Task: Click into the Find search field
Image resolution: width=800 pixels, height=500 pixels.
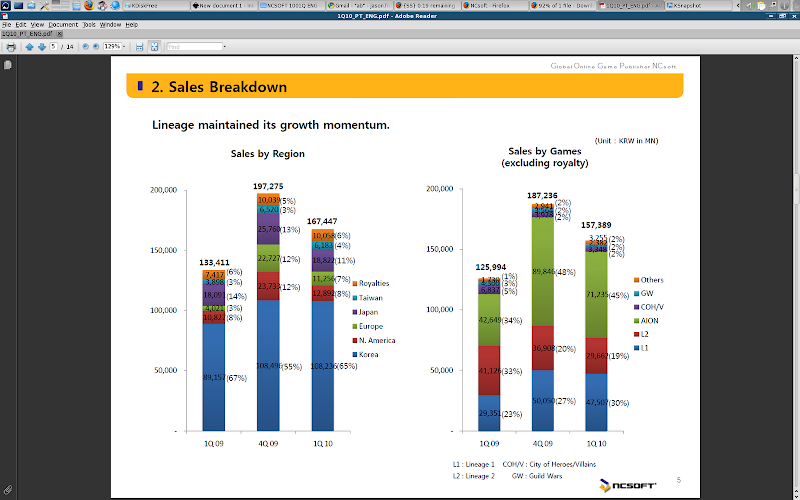Action: coord(194,46)
